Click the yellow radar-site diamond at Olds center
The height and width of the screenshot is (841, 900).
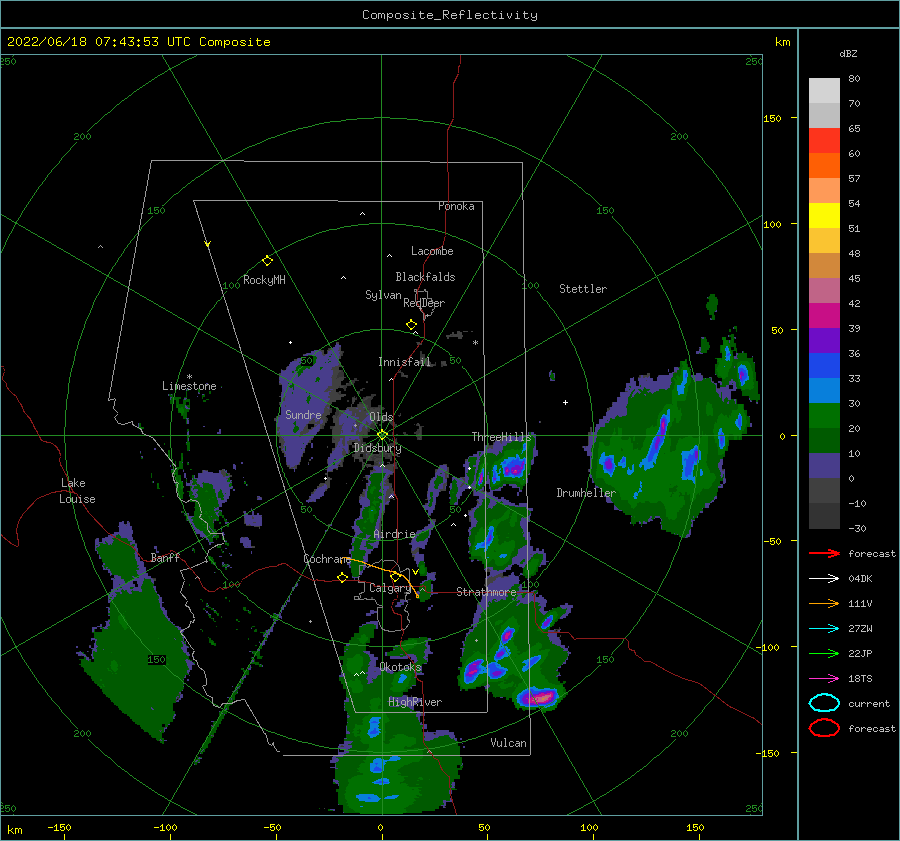382,435
